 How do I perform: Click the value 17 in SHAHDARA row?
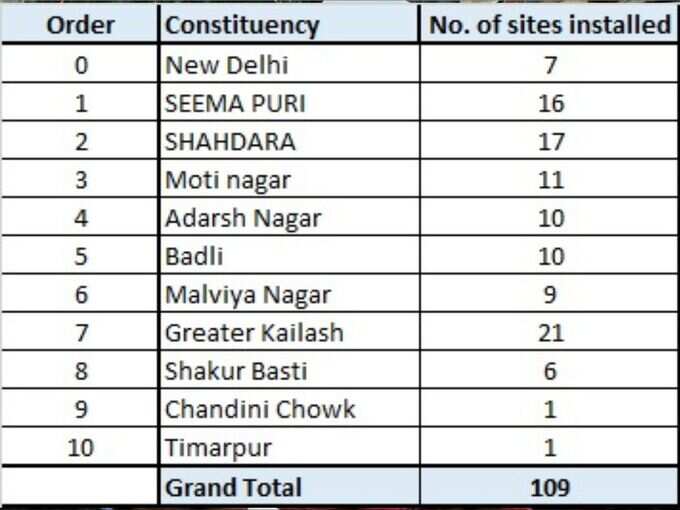tap(549, 141)
